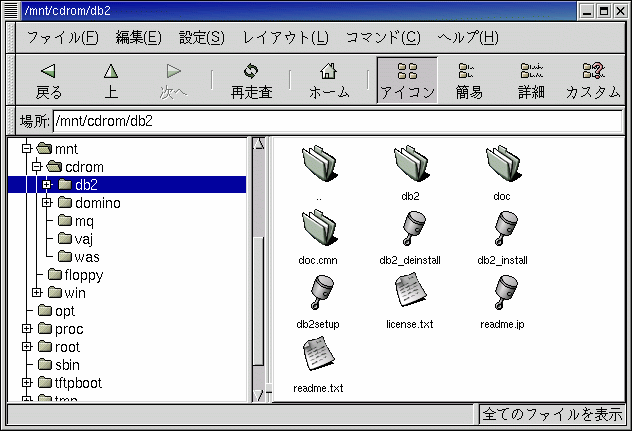Go back with the 戻る arrow
This screenshot has width=632, height=431.
pyautogui.click(x=49, y=80)
